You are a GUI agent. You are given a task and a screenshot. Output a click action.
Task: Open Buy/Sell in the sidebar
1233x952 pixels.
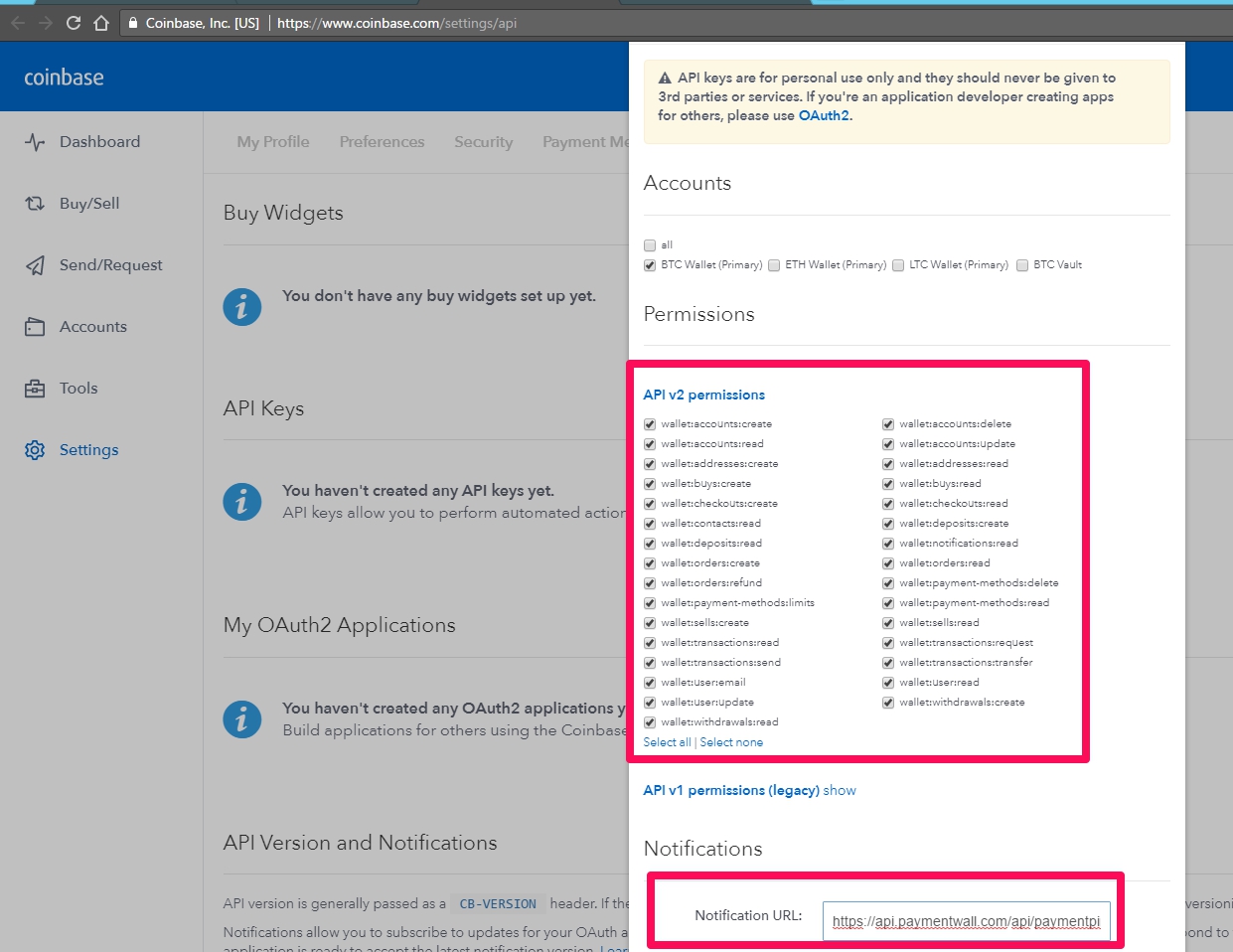click(x=89, y=204)
